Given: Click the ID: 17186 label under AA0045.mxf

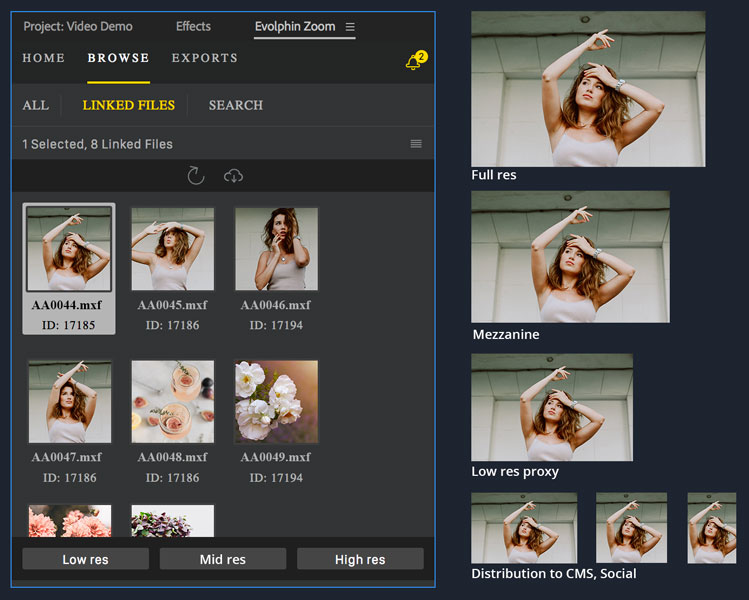Looking at the screenshot, I should [172, 325].
